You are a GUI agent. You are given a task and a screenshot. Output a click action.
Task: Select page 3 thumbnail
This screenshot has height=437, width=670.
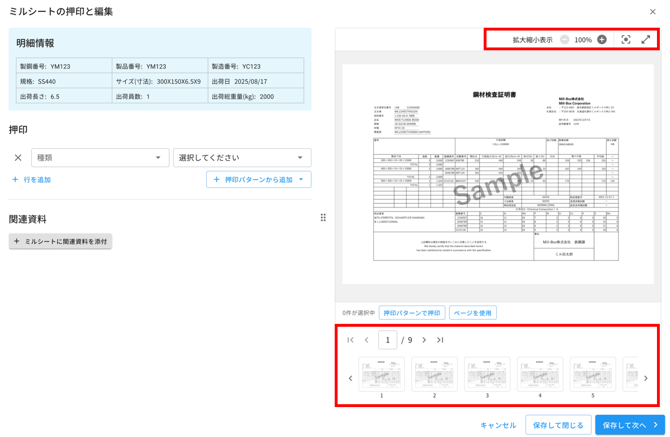487,375
